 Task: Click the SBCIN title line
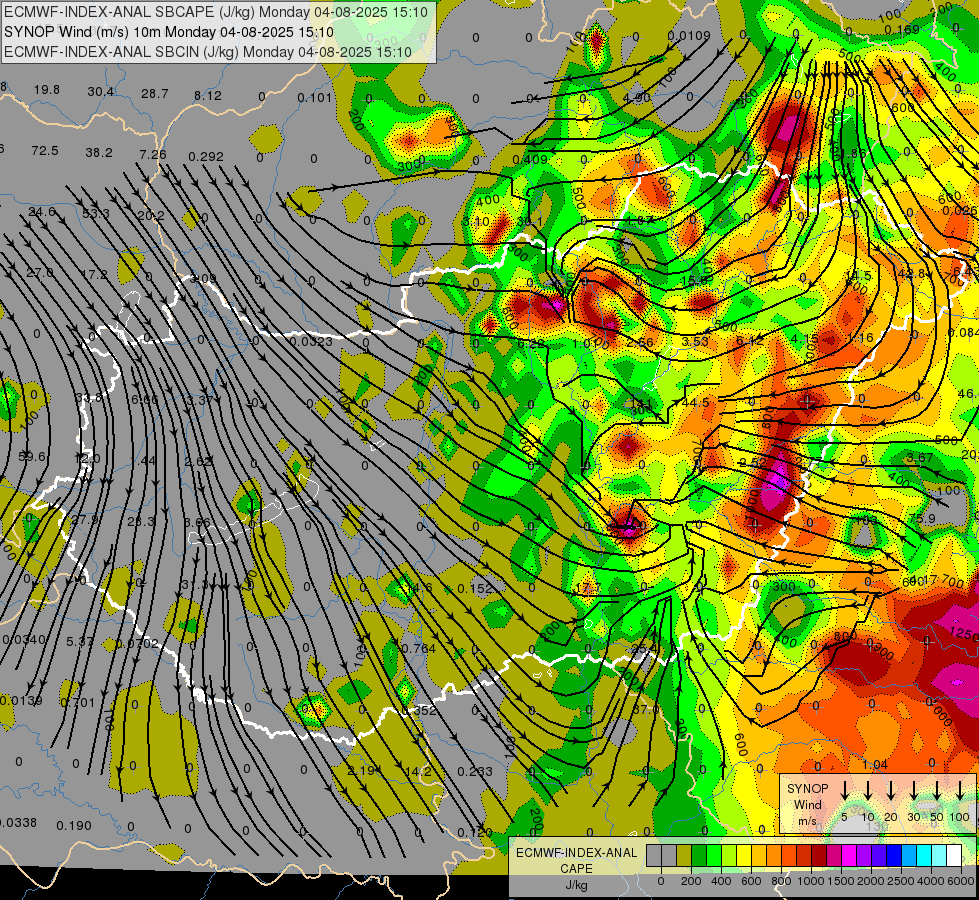point(208,52)
